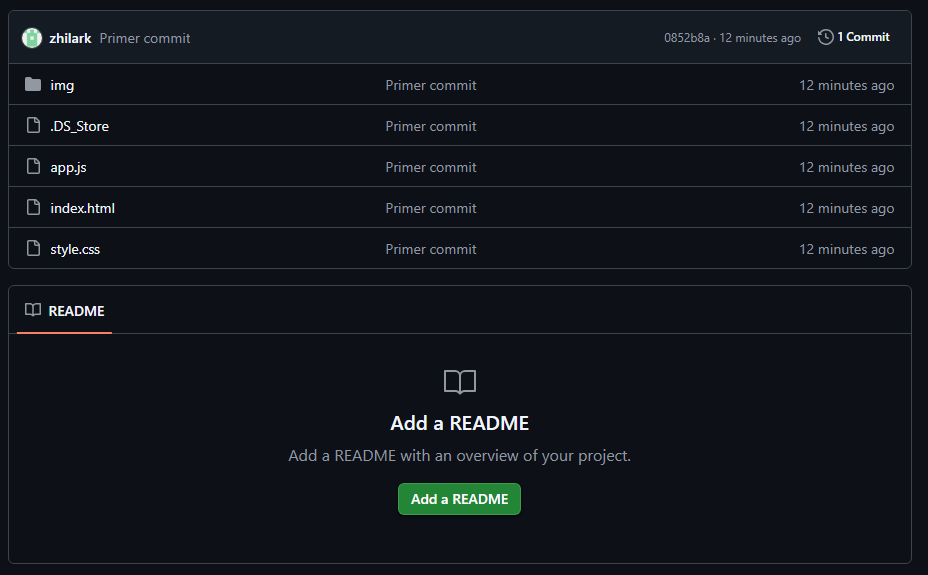The width and height of the screenshot is (928, 575).
Task: Click the img folder icon
Action: [33, 85]
